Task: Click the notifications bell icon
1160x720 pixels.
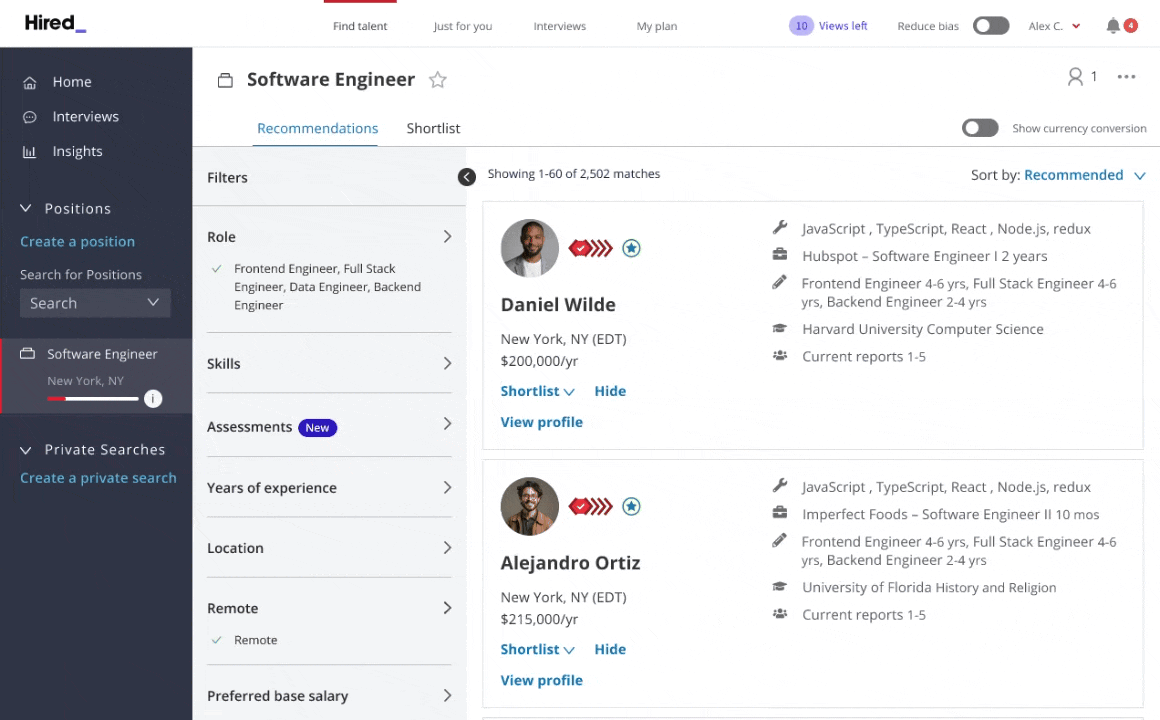Action: click(x=1113, y=26)
